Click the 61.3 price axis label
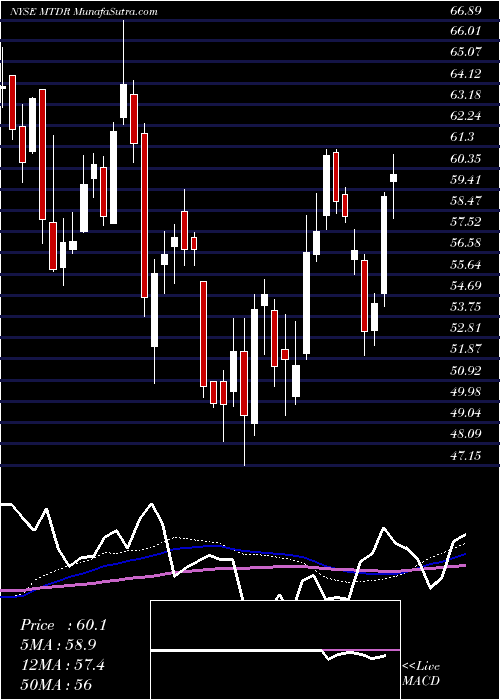 pos(462,138)
